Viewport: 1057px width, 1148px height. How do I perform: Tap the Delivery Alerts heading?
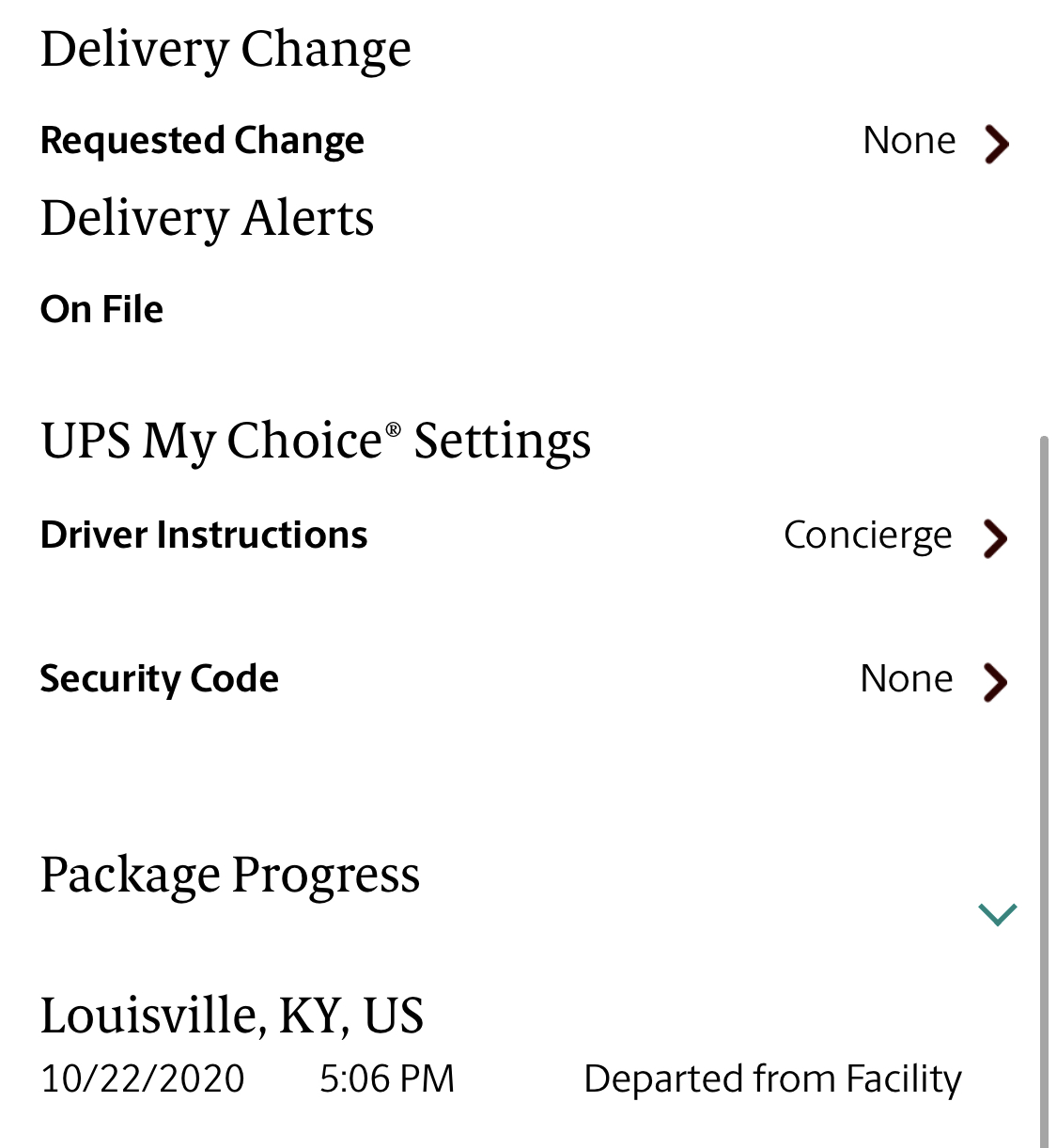[208, 218]
